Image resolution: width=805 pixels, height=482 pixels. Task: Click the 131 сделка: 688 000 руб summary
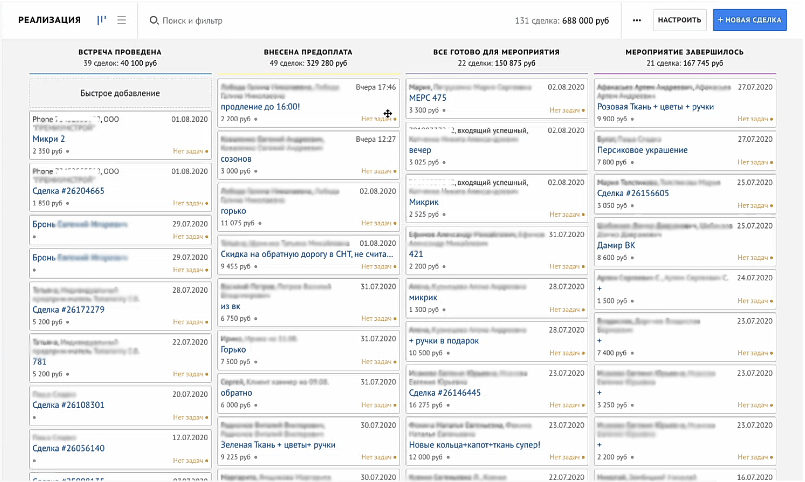tap(562, 21)
